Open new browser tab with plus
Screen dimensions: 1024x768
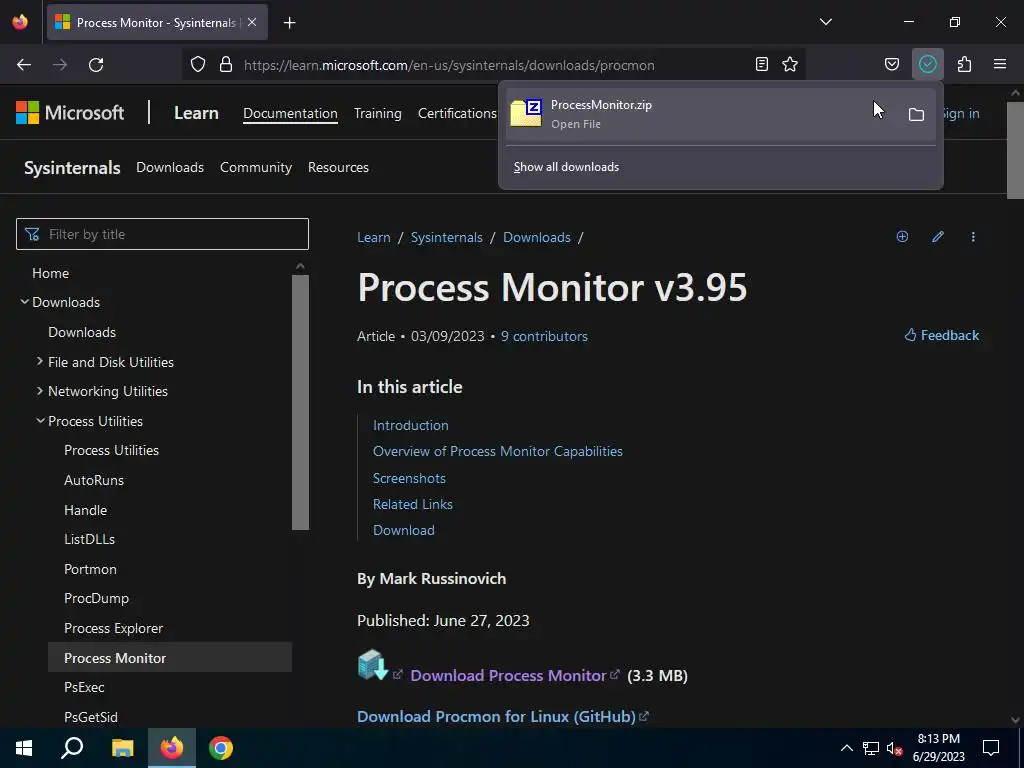click(x=289, y=23)
